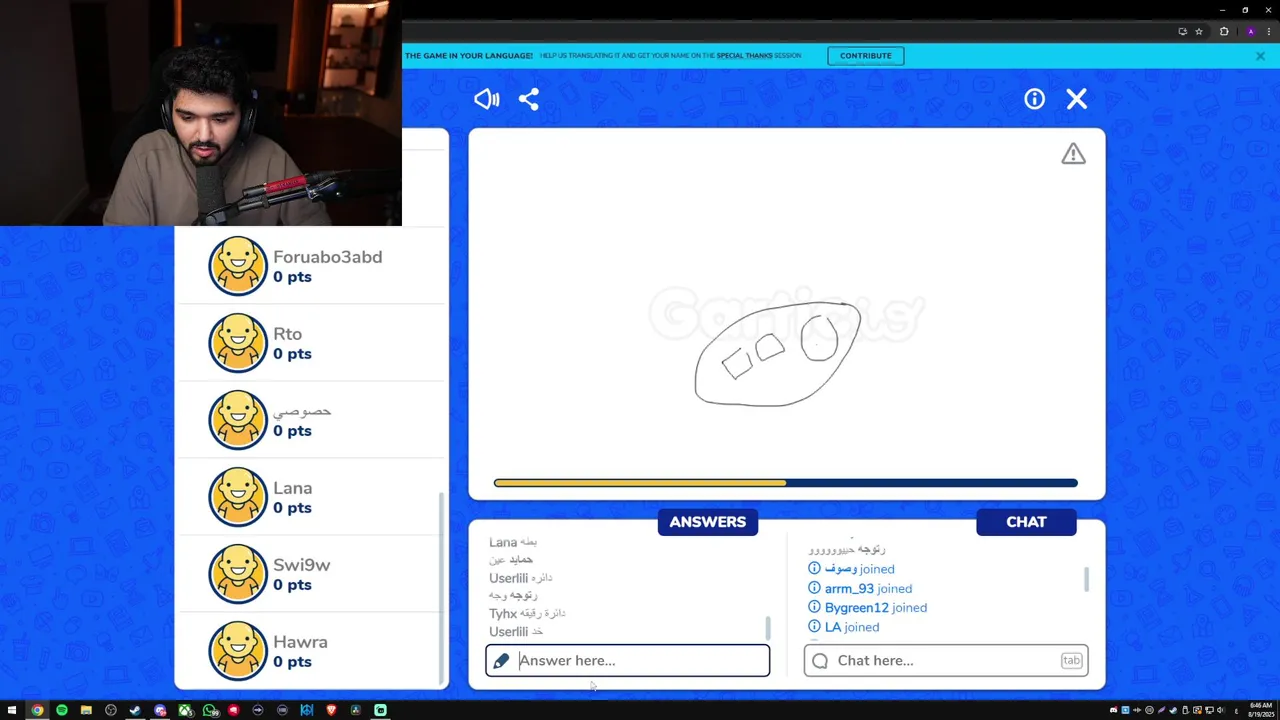
Task: Mute the game sound speaker icon
Action: pyautogui.click(x=487, y=99)
